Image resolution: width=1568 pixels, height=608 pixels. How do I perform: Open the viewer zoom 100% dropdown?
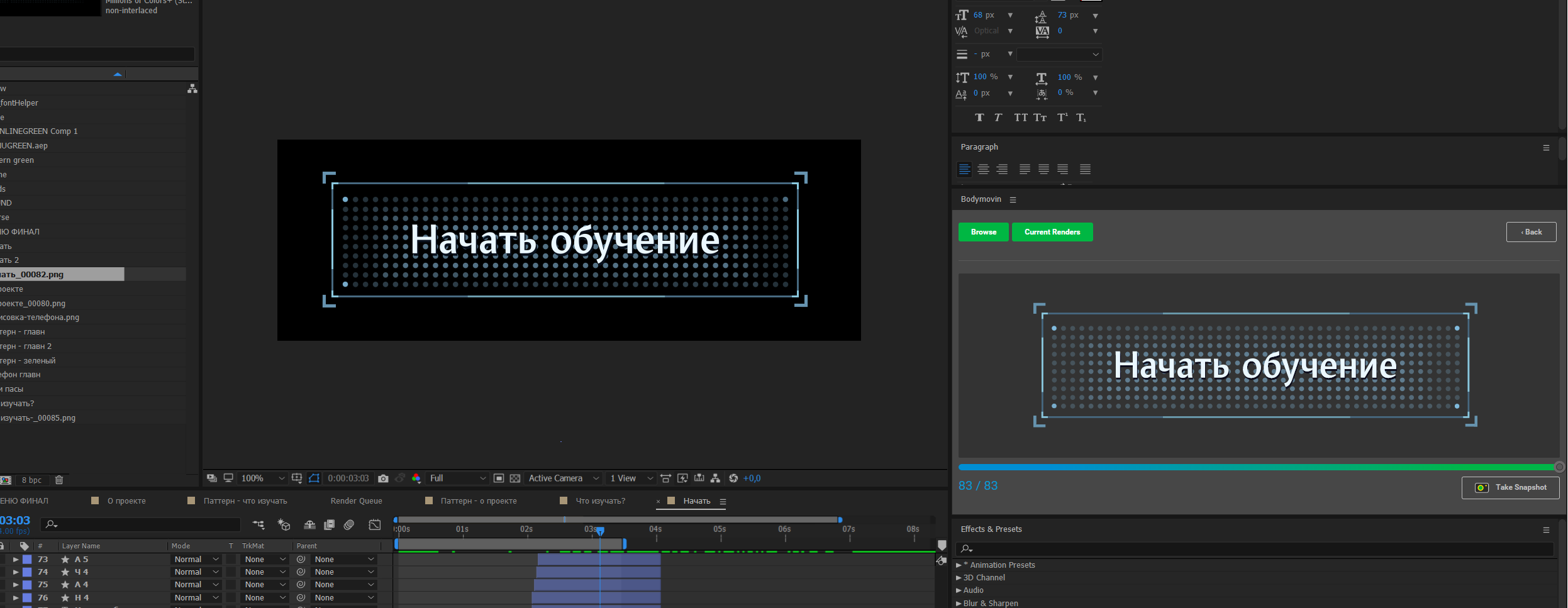tap(263, 478)
